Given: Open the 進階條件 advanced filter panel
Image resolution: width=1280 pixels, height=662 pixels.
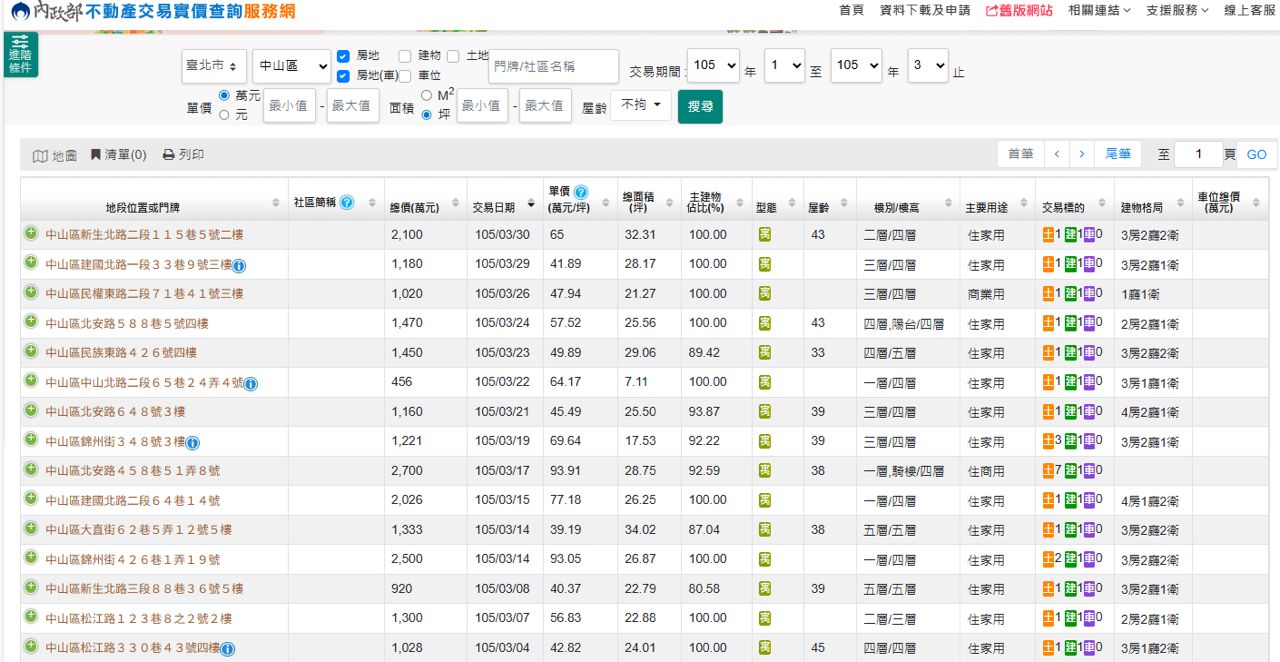Looking at the screenshot, I should [20, 54].
